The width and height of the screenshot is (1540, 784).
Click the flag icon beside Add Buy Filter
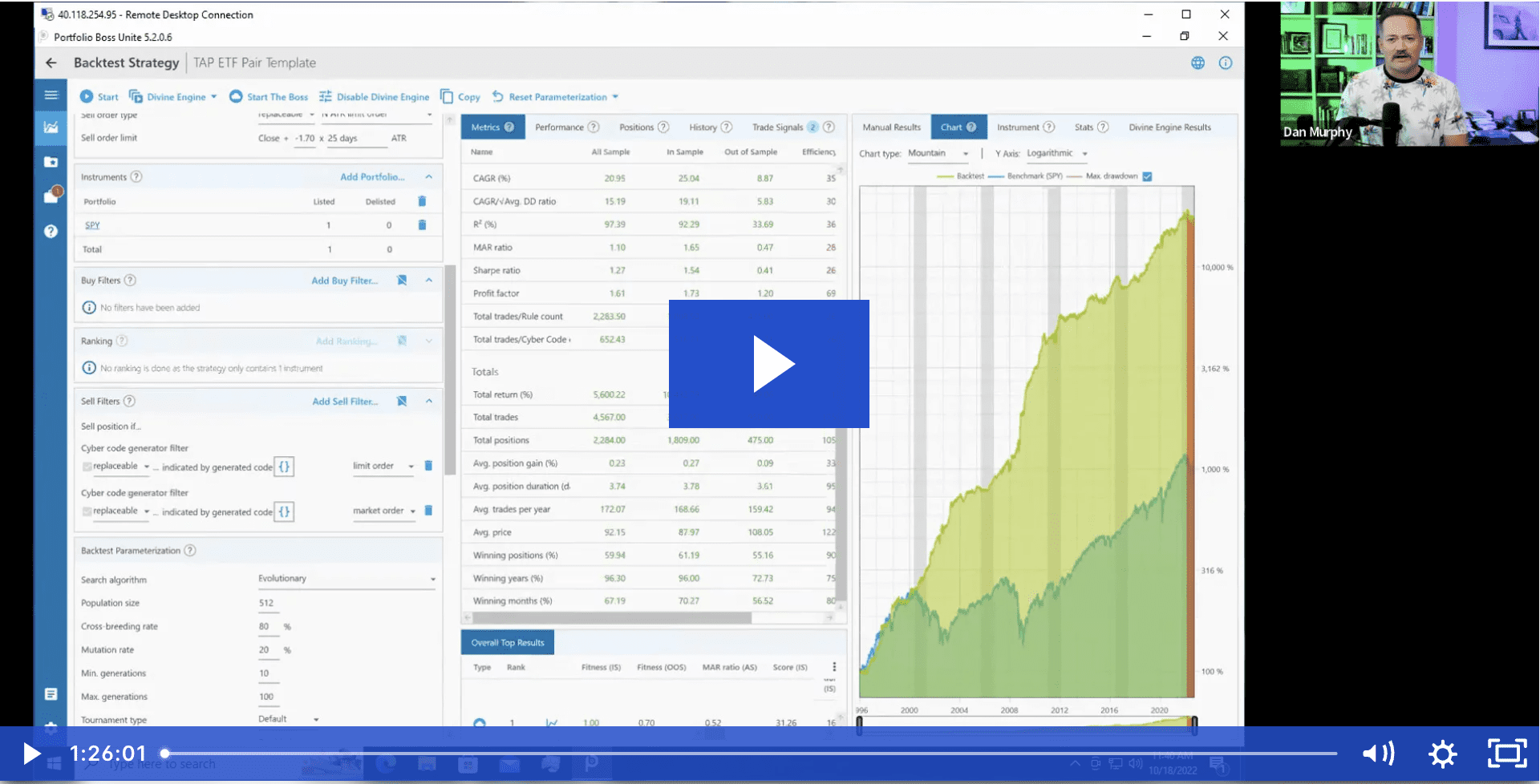pyautogui.click(x=402, y=281)
